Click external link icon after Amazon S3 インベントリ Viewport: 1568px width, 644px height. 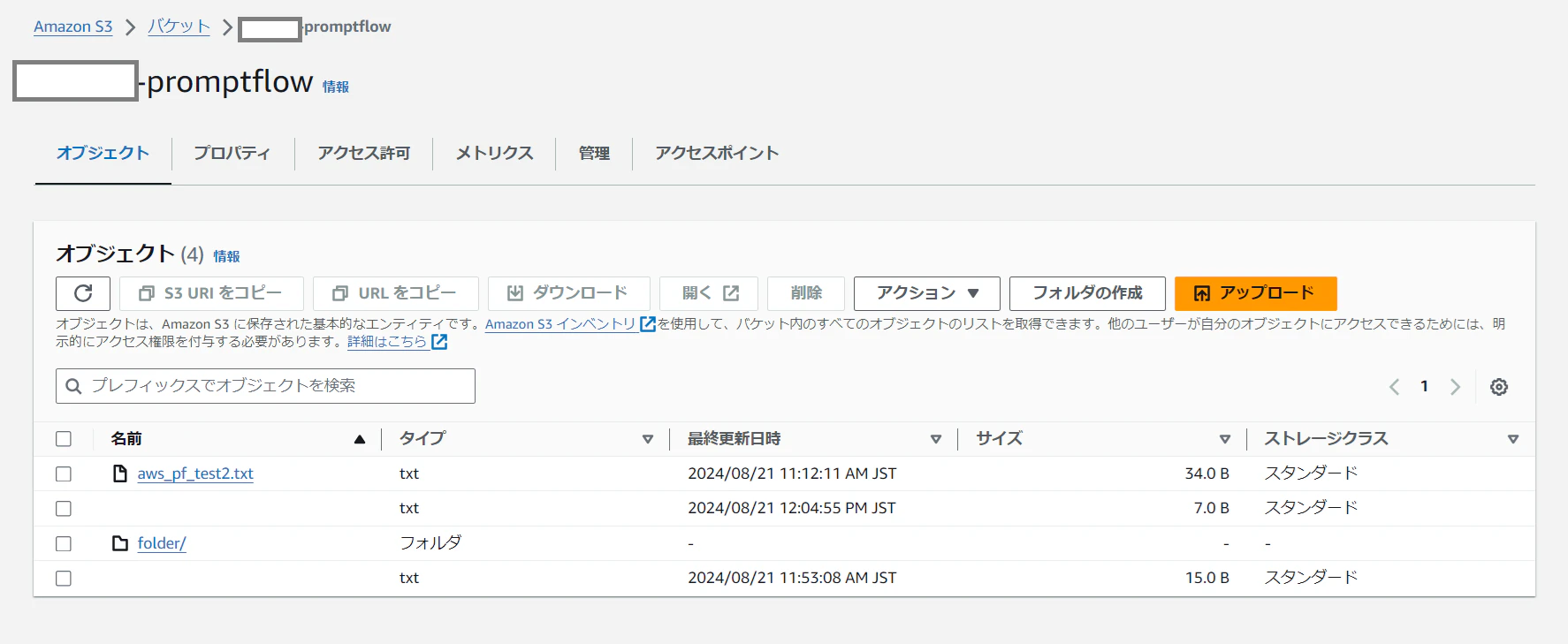click(x=648, y=324)
